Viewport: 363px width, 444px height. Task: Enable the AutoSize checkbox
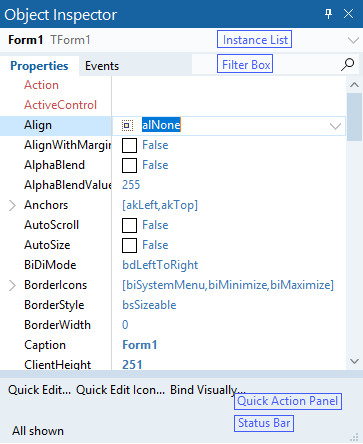pyautogui.click(x=129, y=245)
